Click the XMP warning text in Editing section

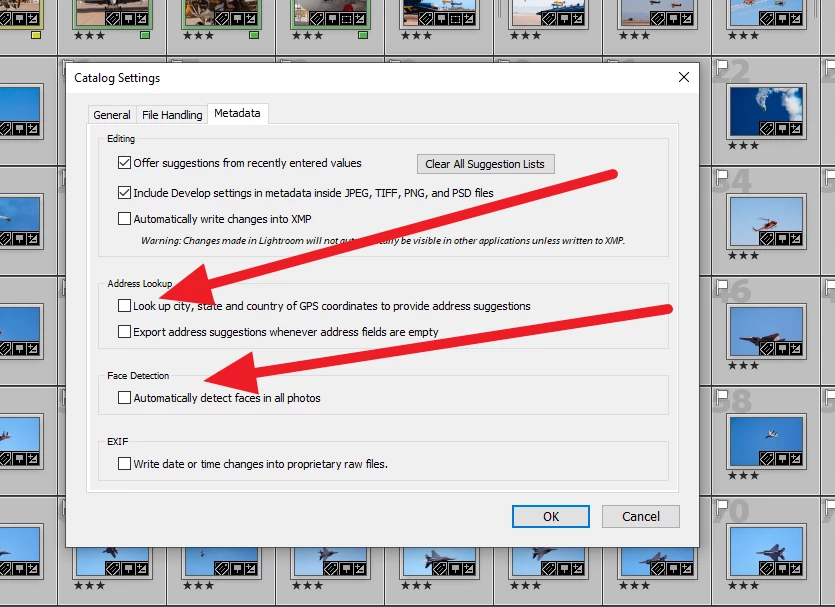(382, 241)
